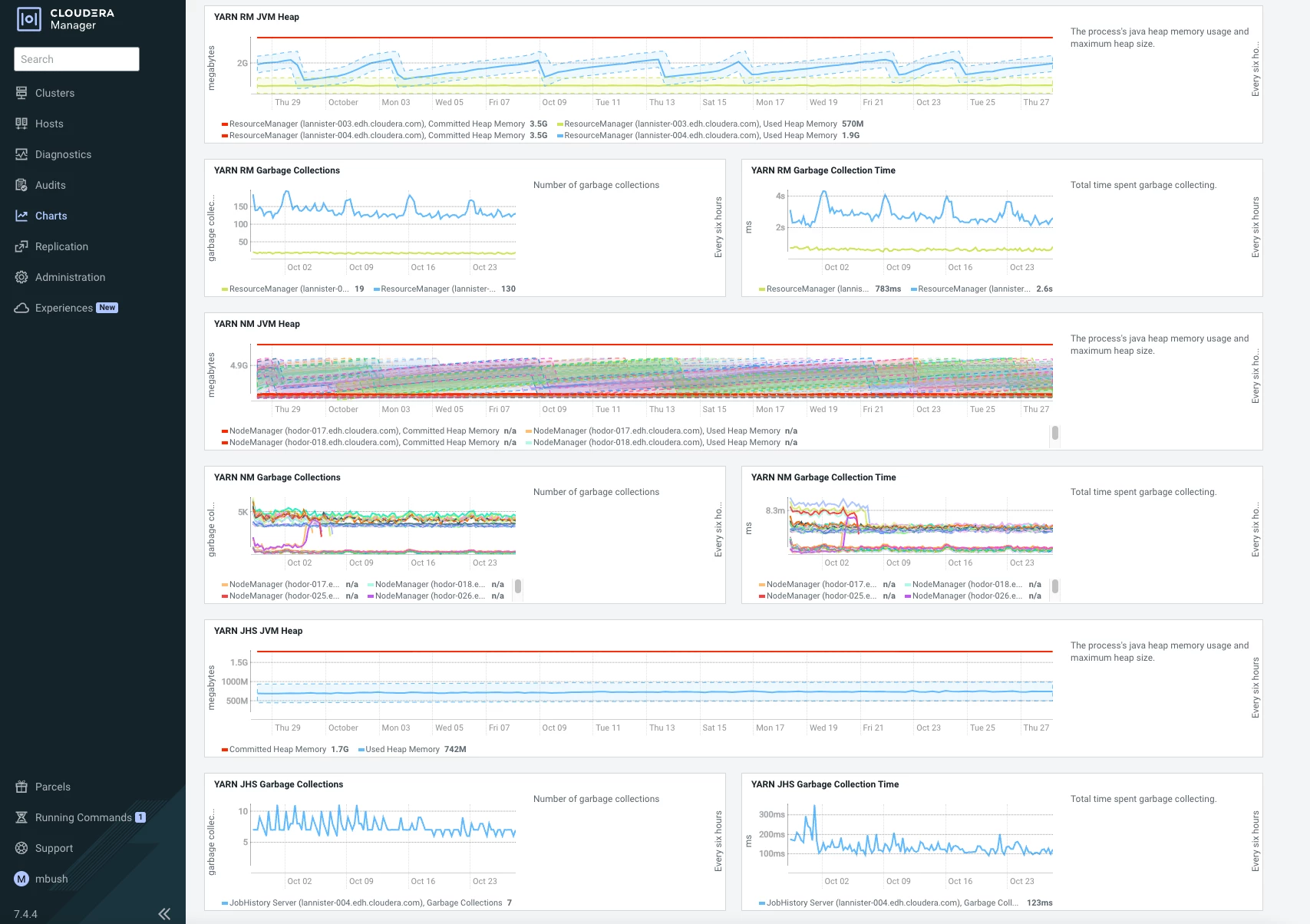This screenshot has width=1310, height=924.
Task: Open the YARN RM JVM Heap chart title
Action: tap(256, 17)
